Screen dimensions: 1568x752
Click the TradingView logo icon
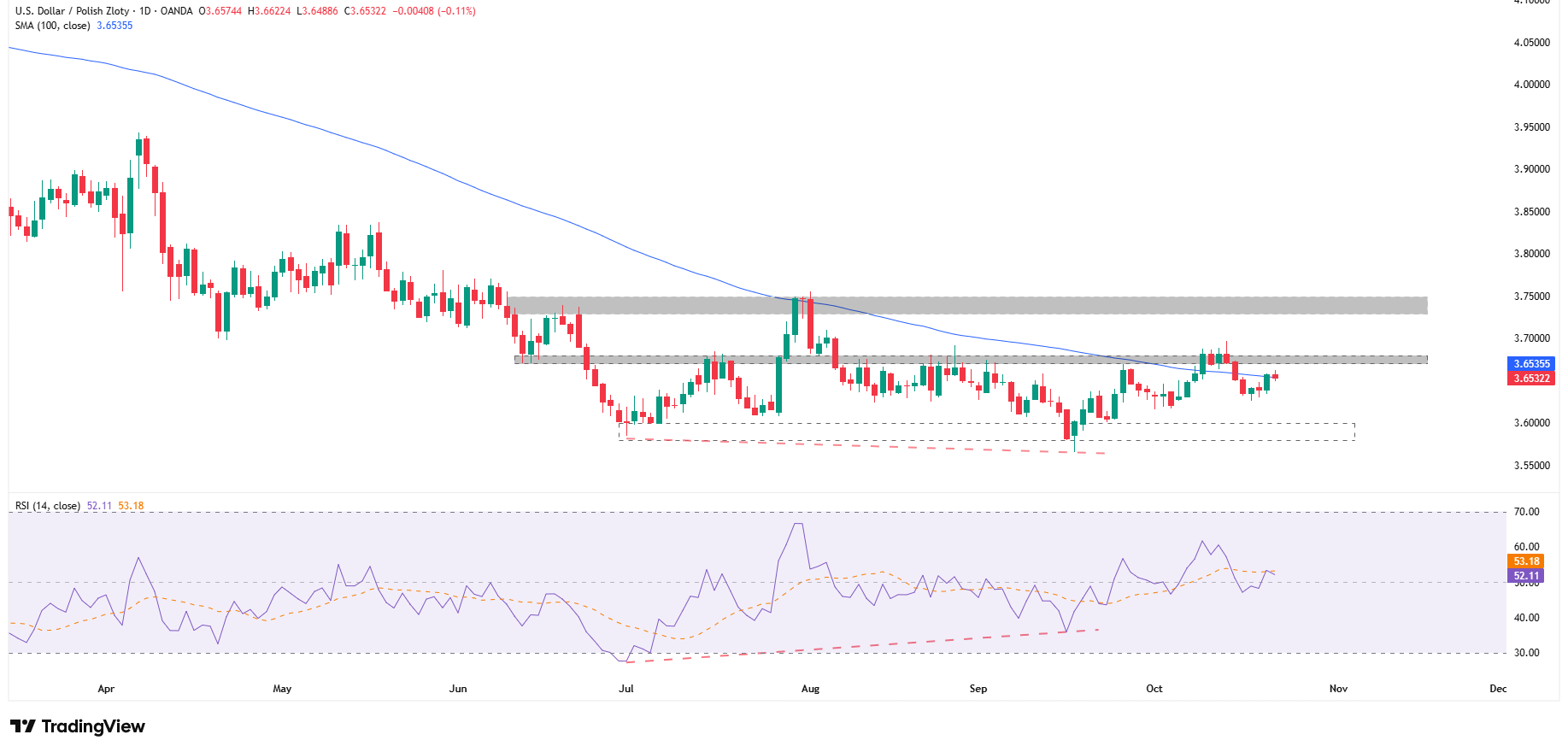tap(23, 726)
